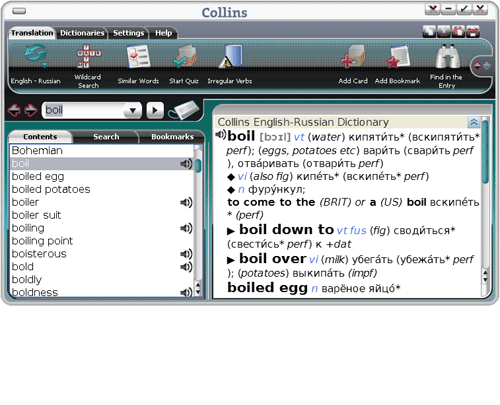Switch translation direction English - Russian
Image resolution: width=500 pixels, height=405 pixels.
pyautogui.click(x=35, y=64)
